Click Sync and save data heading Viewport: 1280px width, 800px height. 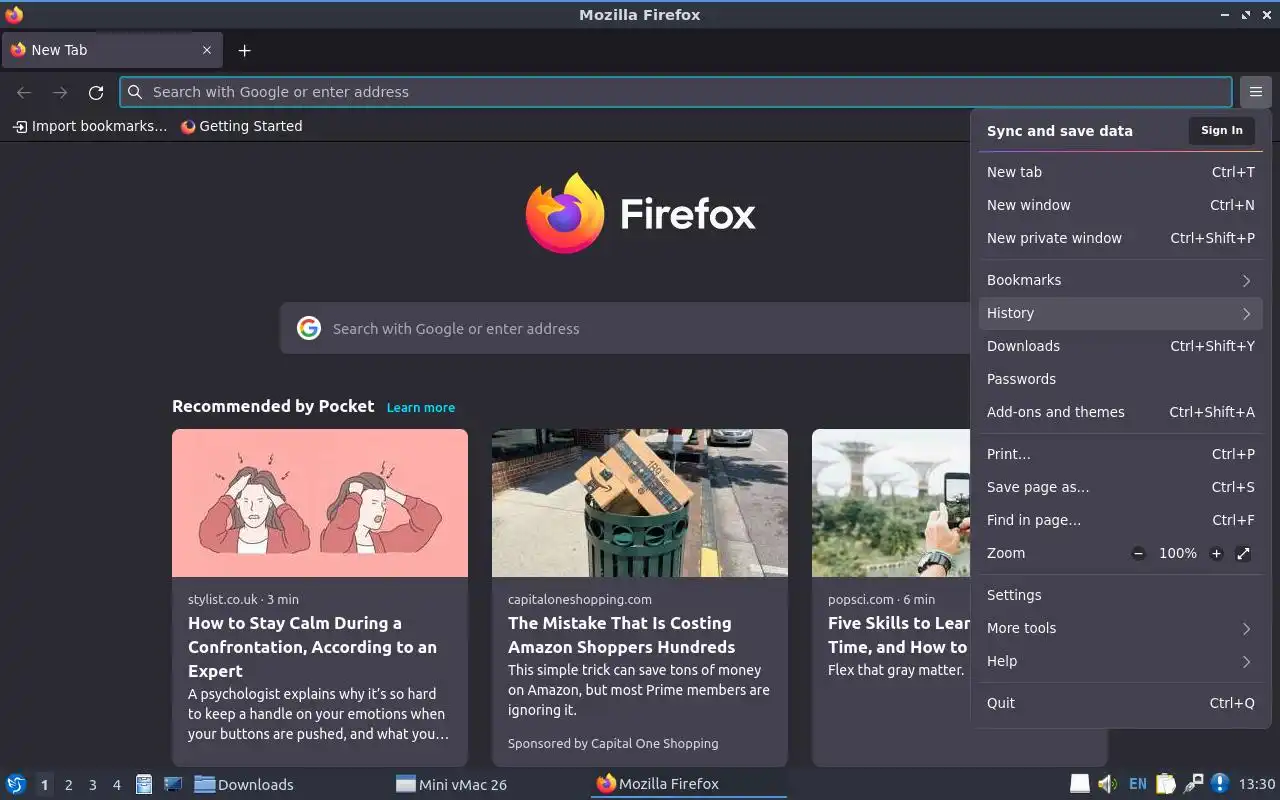(1060, 131)
